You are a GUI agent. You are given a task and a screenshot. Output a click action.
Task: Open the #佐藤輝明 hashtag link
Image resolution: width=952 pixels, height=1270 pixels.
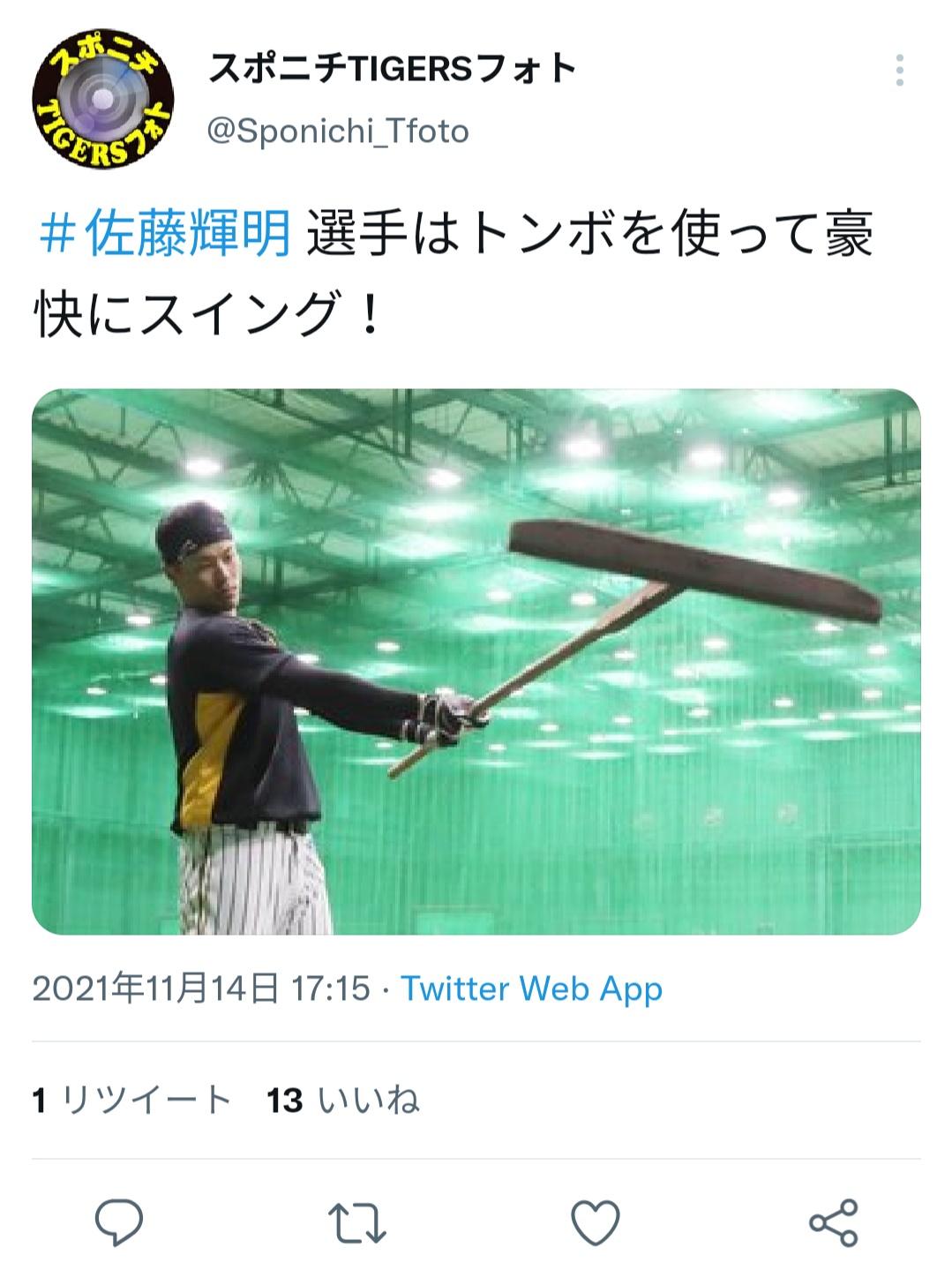[165, 235]
